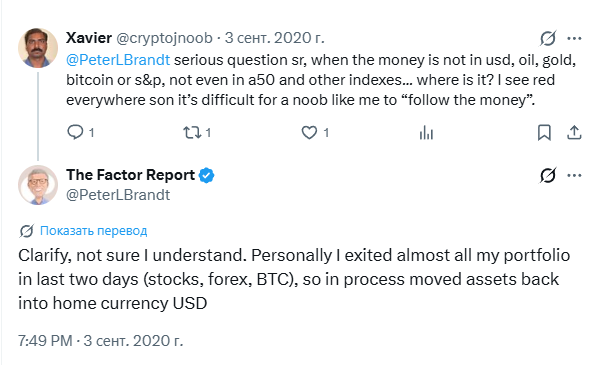Click @PeterLBrandt handle under The Factor Report
Screen dimensions: 599x365
pyautogui.click(x=118, y=195)
